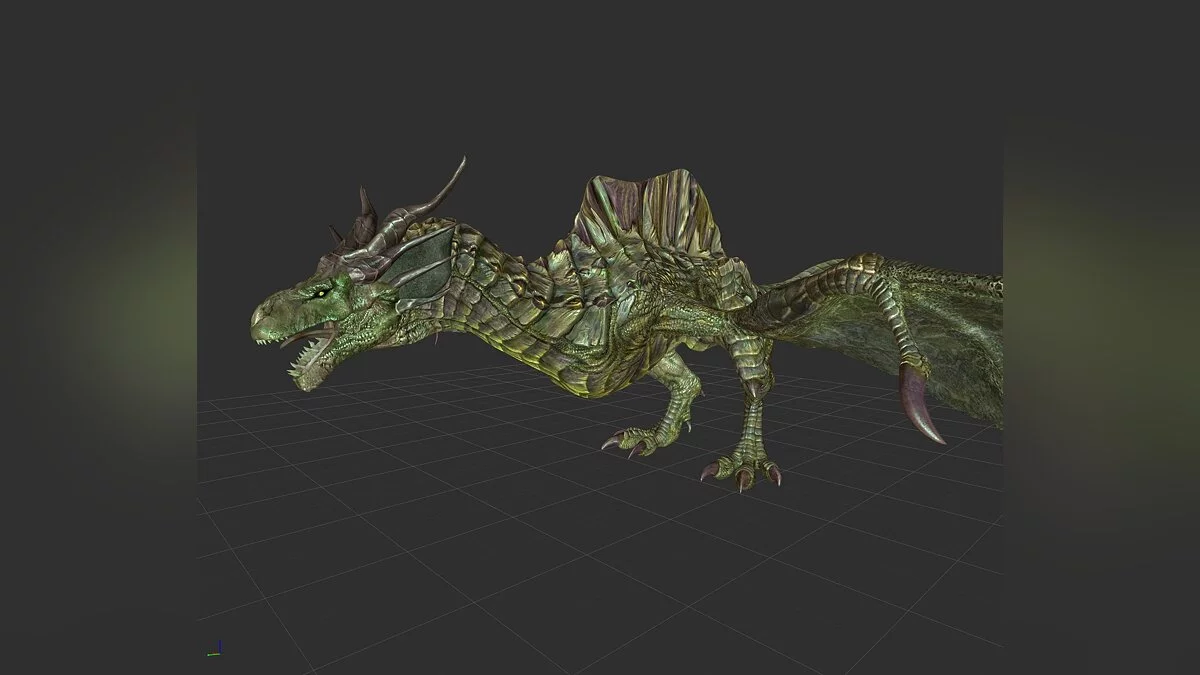Image resolution: width=1200 pixels, height=675 pixels.
Task: Select the dragon's lower jaw
Action: 320,370
